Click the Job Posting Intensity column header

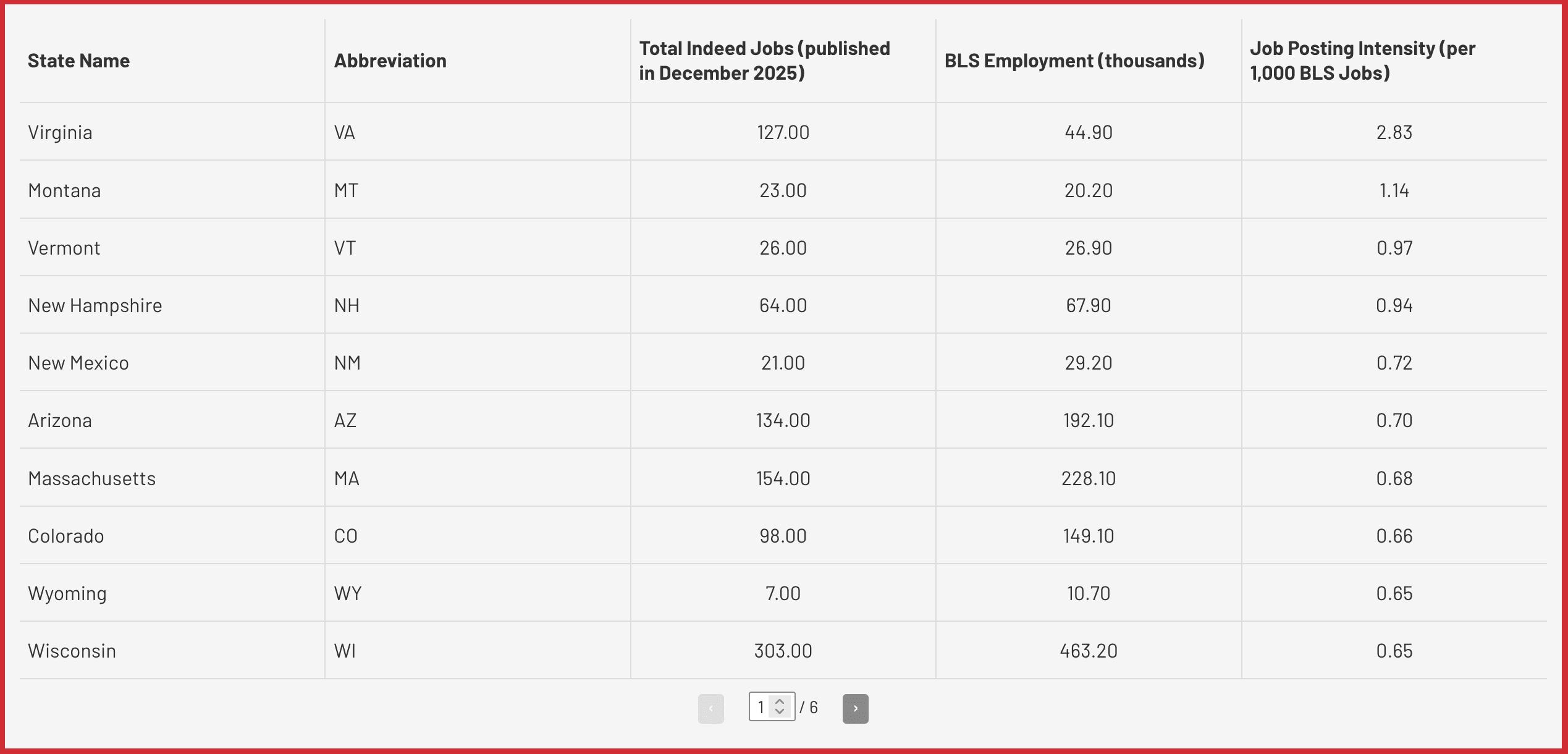click(x=1362, y=61)
